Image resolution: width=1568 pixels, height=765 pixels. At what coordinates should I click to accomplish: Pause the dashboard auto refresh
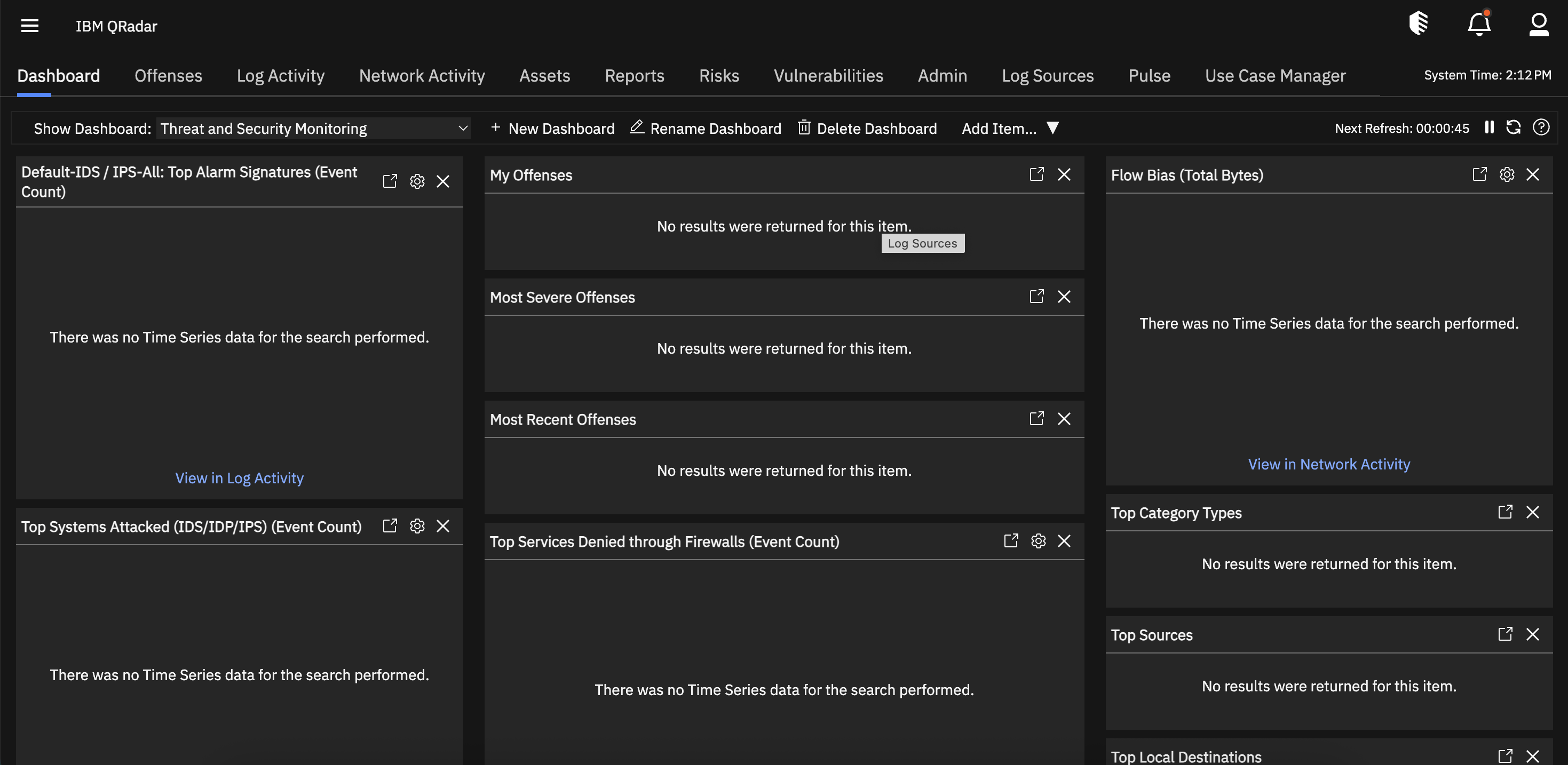(x=1489, y=127)
